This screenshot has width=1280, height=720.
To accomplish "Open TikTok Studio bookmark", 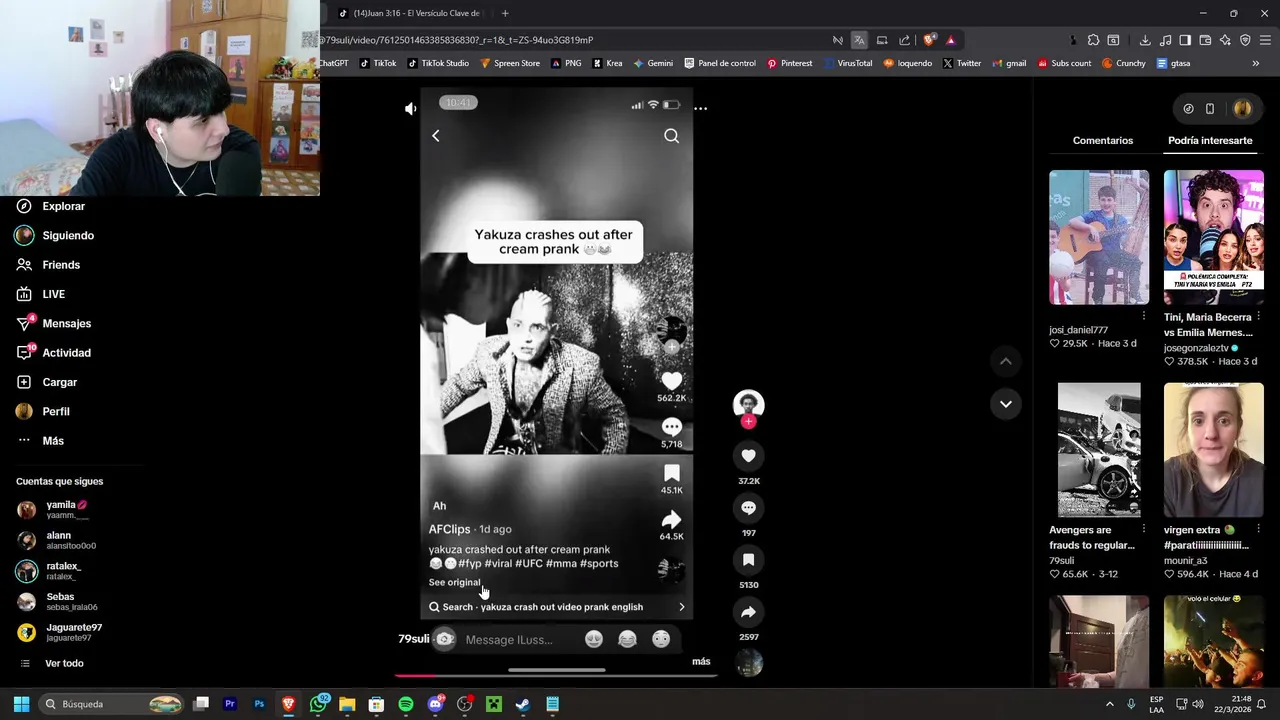I will point(437,63).
